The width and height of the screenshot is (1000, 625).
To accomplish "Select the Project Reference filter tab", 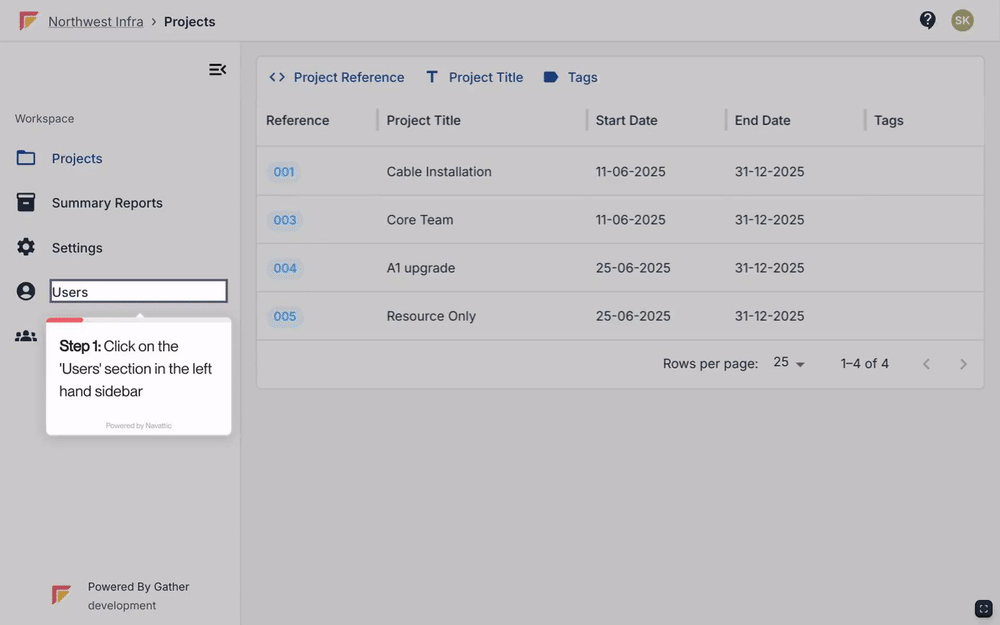I will pos(336,77).
